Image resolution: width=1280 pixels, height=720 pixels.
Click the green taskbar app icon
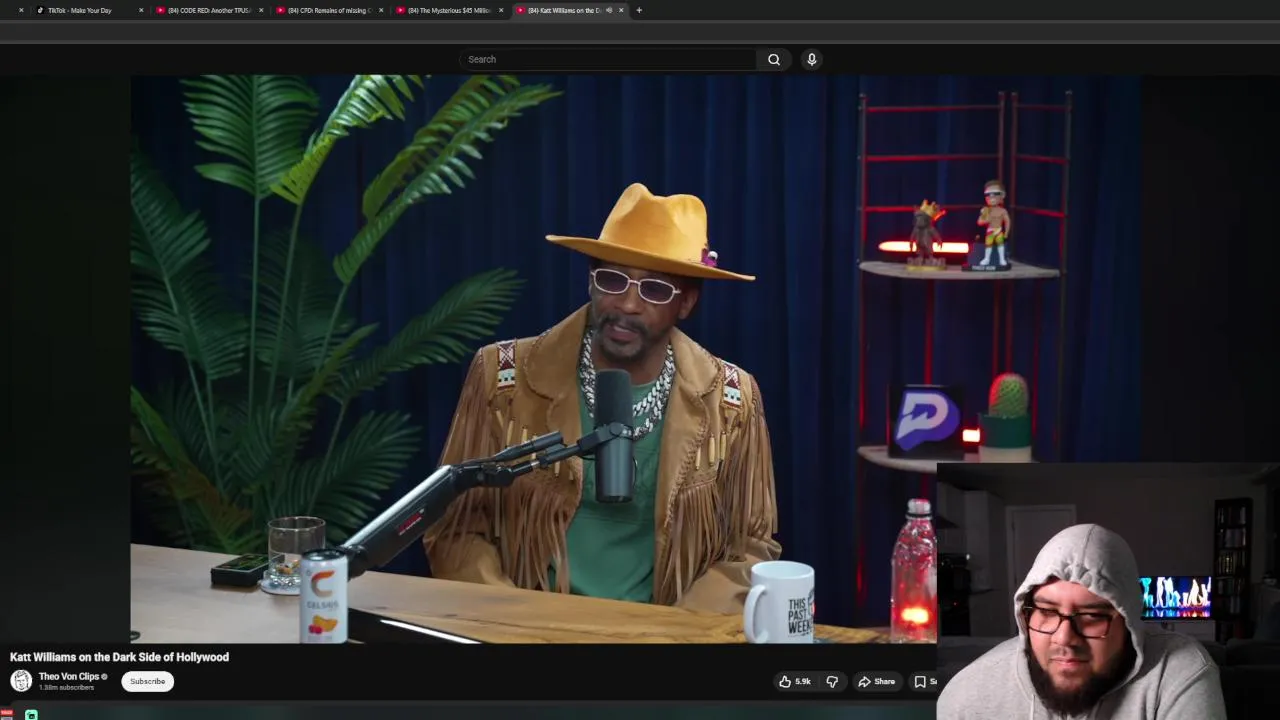point(31,715)
